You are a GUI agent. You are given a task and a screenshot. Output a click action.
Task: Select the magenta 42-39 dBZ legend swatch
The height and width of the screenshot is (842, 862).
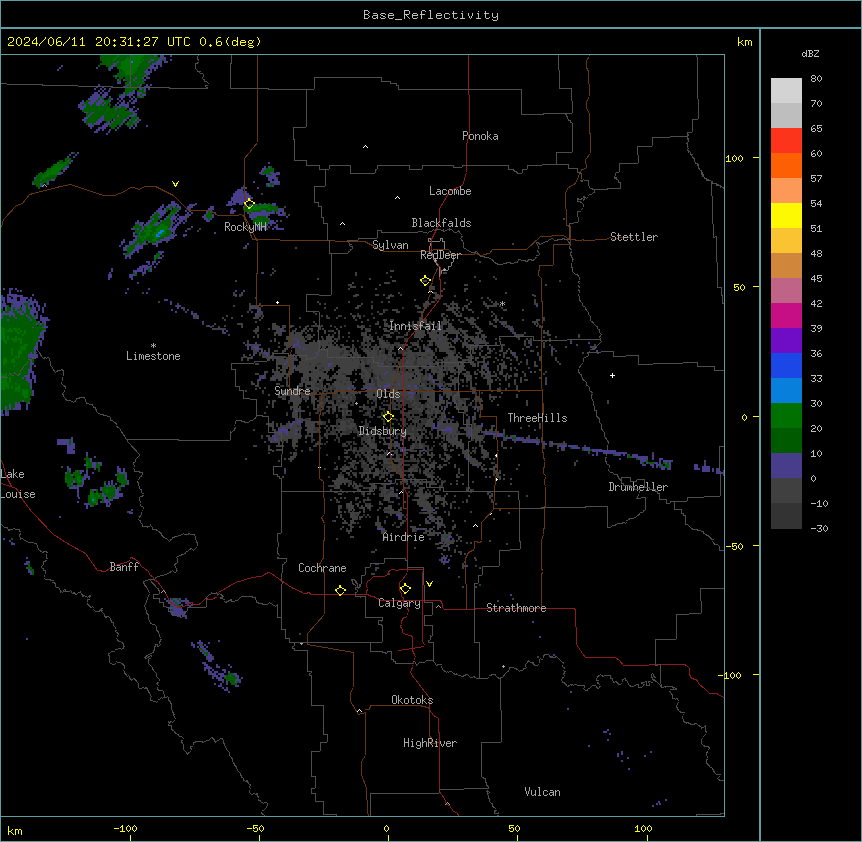[x=786, y=315]
